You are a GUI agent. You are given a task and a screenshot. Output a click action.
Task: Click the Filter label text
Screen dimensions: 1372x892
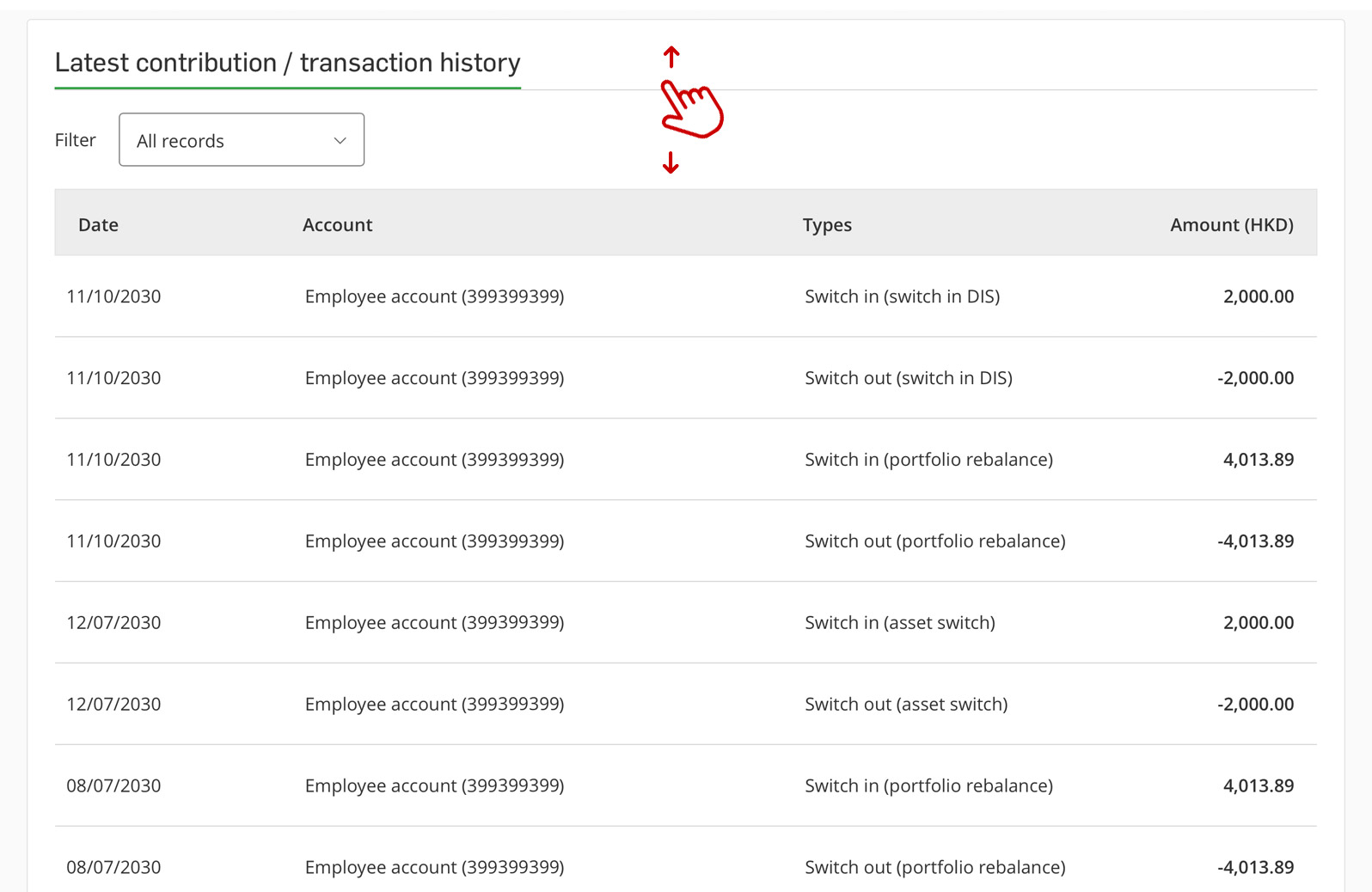point(76,140)
